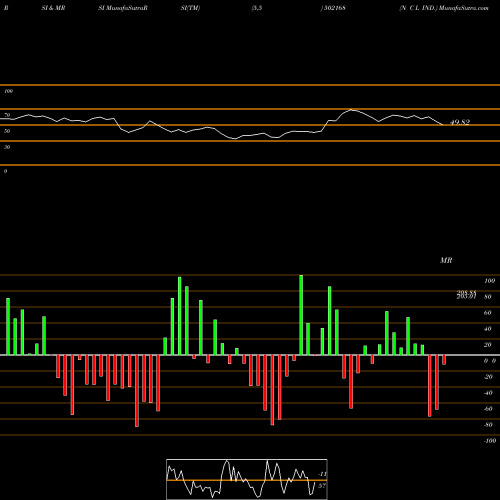
Task: Click the RSI line peak near 70
Action: pos(351,110)
